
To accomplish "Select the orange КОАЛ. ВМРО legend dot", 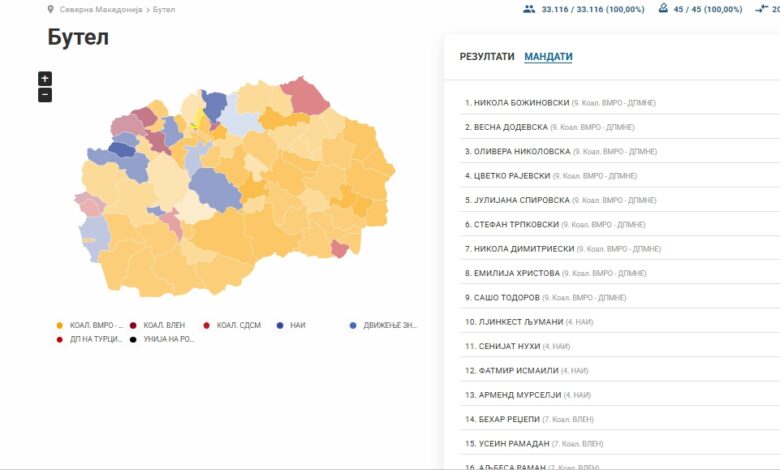I will [x=60, y=325].
